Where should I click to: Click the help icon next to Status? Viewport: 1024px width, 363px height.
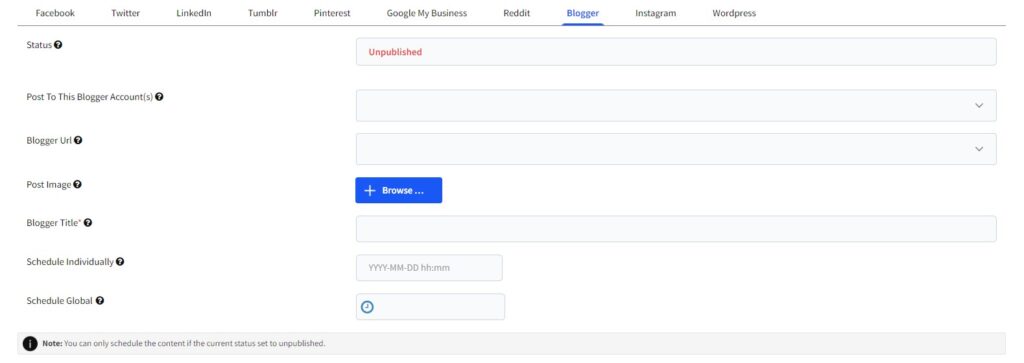point(58,45)
